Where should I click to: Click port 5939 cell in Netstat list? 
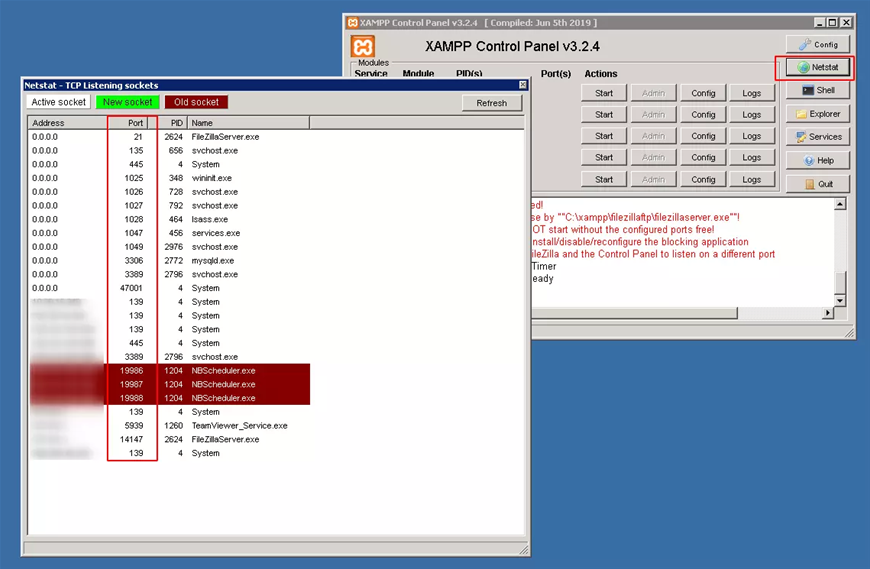coord(134,425)
